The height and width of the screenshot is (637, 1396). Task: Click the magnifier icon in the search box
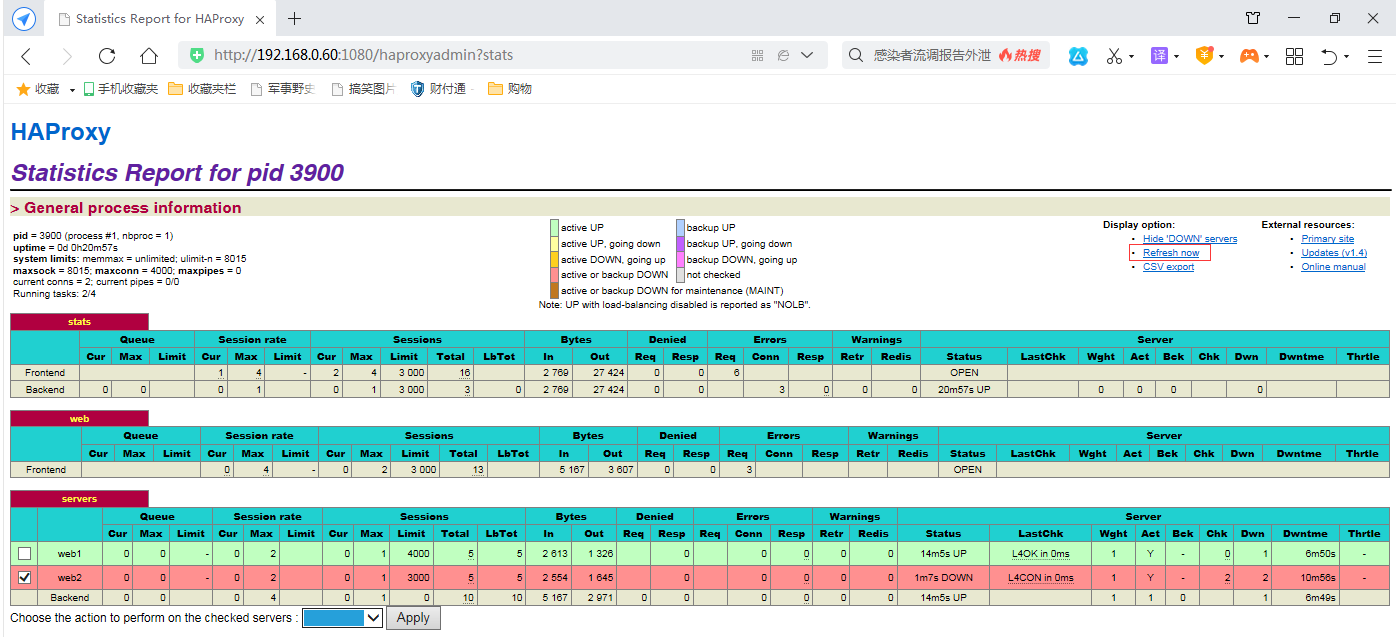tap(856, 56)
